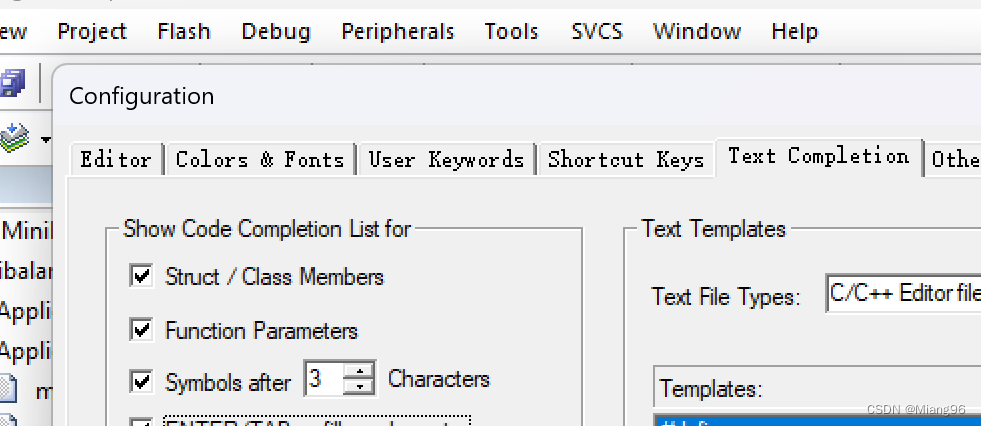Open the dropdown arrow beside stack icon
This screenshot has width=981, height=426.
pyautogui.click(x=46, y=139)
